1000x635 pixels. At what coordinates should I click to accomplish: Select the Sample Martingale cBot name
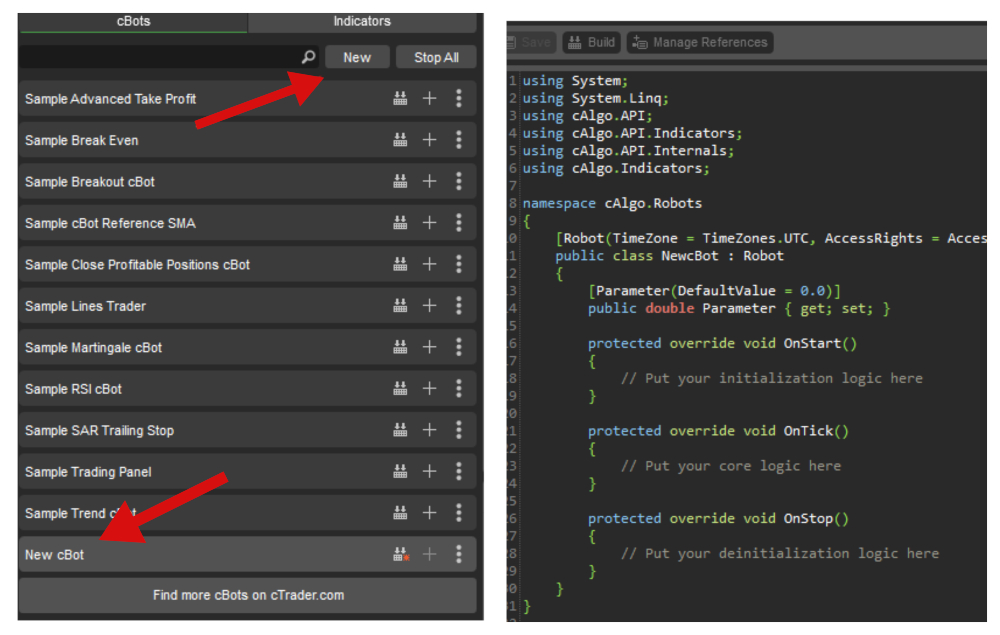(93, 347)
